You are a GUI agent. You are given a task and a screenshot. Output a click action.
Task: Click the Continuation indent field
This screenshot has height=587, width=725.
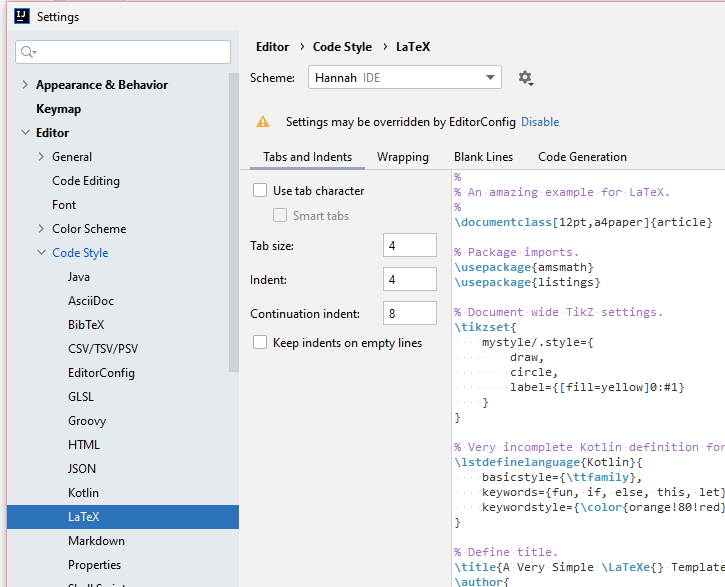tap(410, 313)
